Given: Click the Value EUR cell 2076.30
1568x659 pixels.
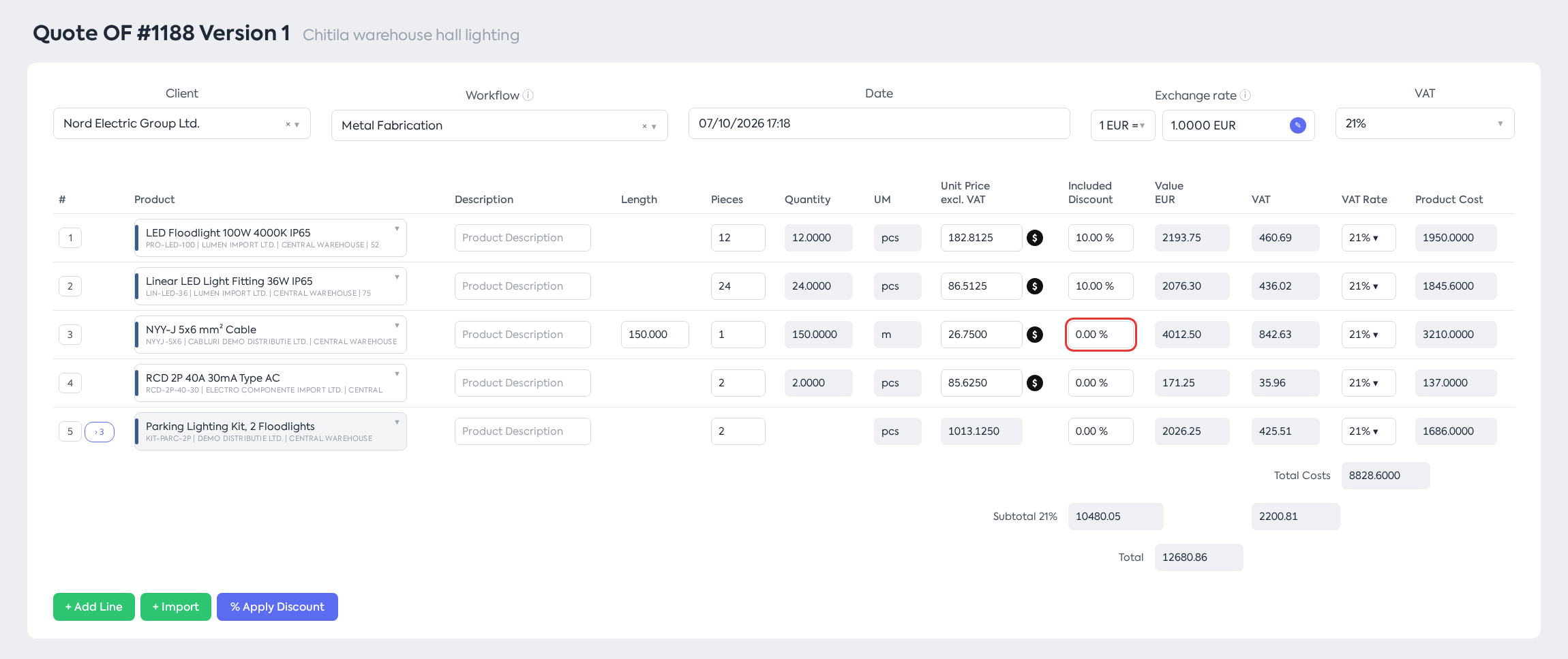Looking at the screenshot, I should pyautogui.click(x=1192, y=286).
